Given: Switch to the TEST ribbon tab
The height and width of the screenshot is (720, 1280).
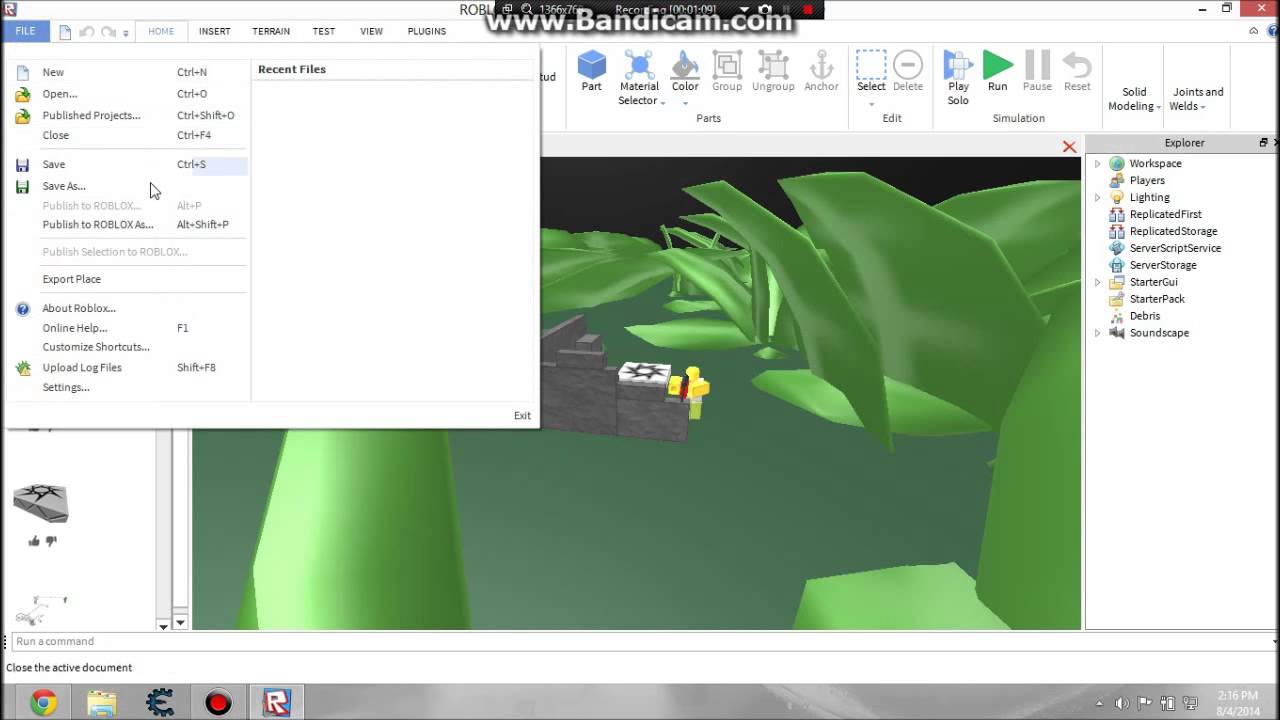Looking at the screenshot, I should click(324, 31).
